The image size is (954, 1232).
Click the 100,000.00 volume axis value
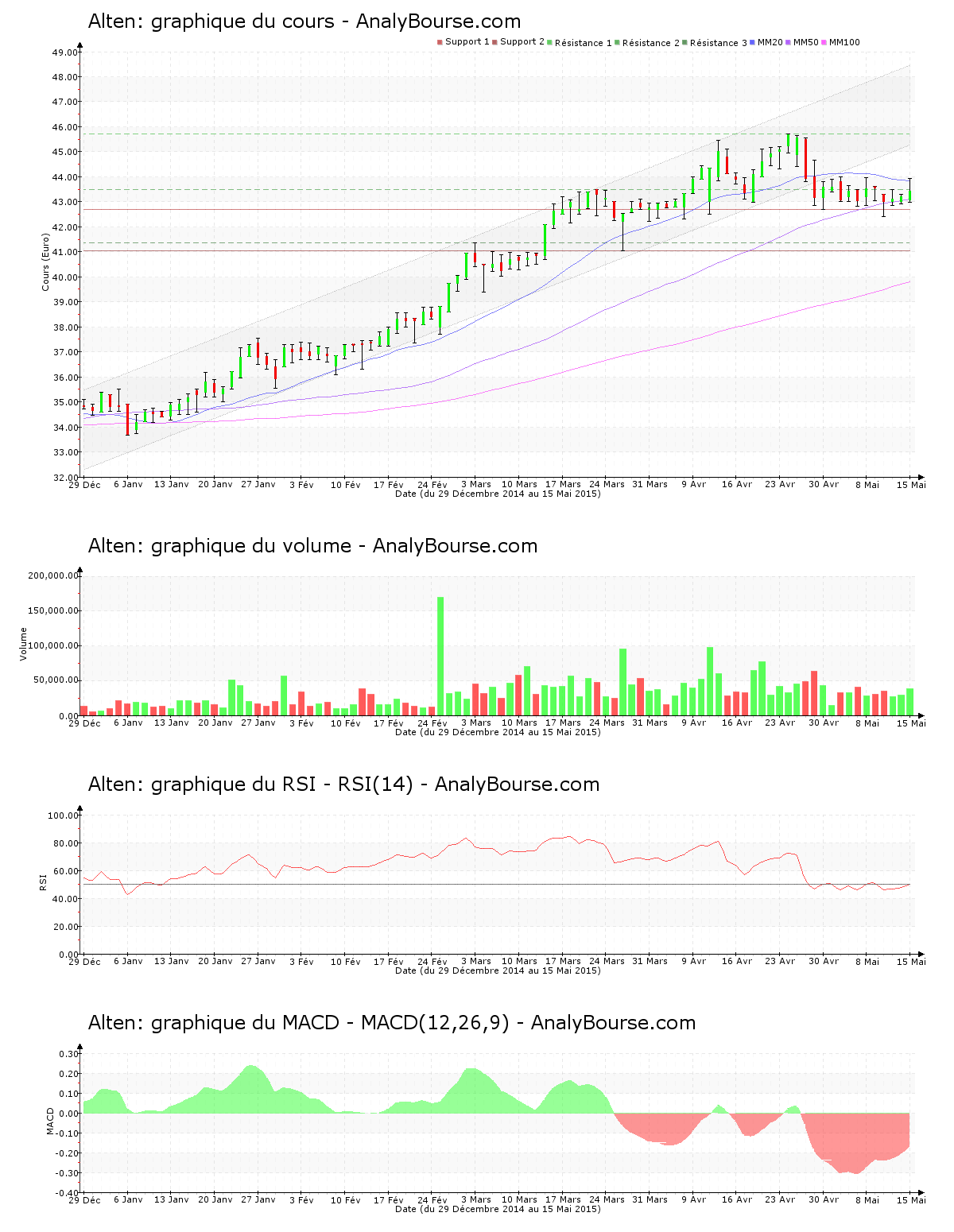52,645
